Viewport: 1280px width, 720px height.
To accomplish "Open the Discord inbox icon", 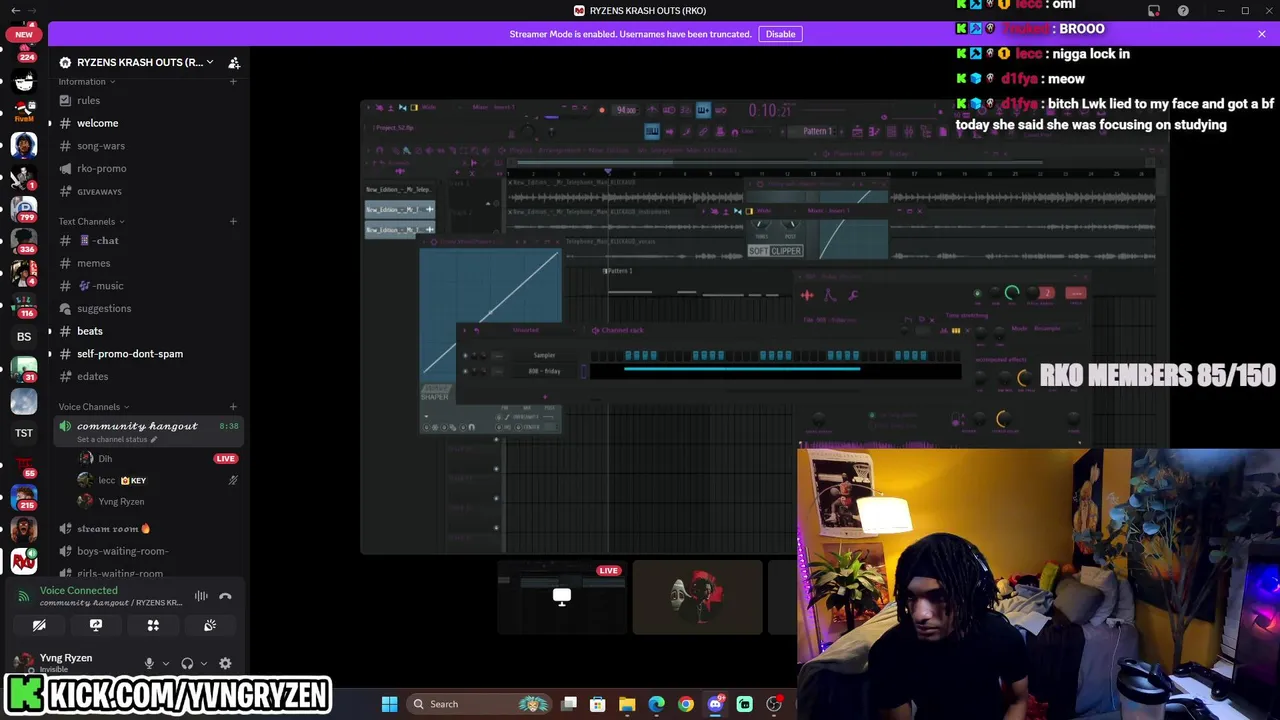I will click(x=1154, y=10).
